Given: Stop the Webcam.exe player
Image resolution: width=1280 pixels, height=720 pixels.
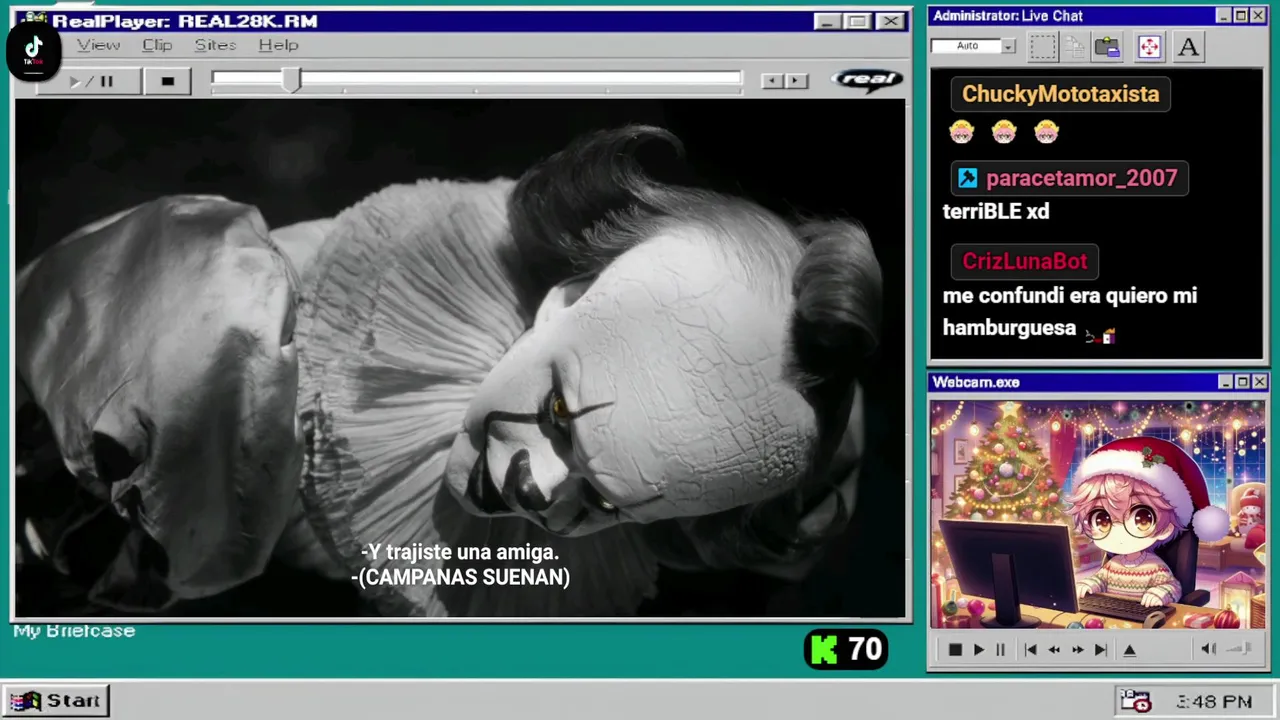Looking at the screenshot, I should click(x=954, y=649).
